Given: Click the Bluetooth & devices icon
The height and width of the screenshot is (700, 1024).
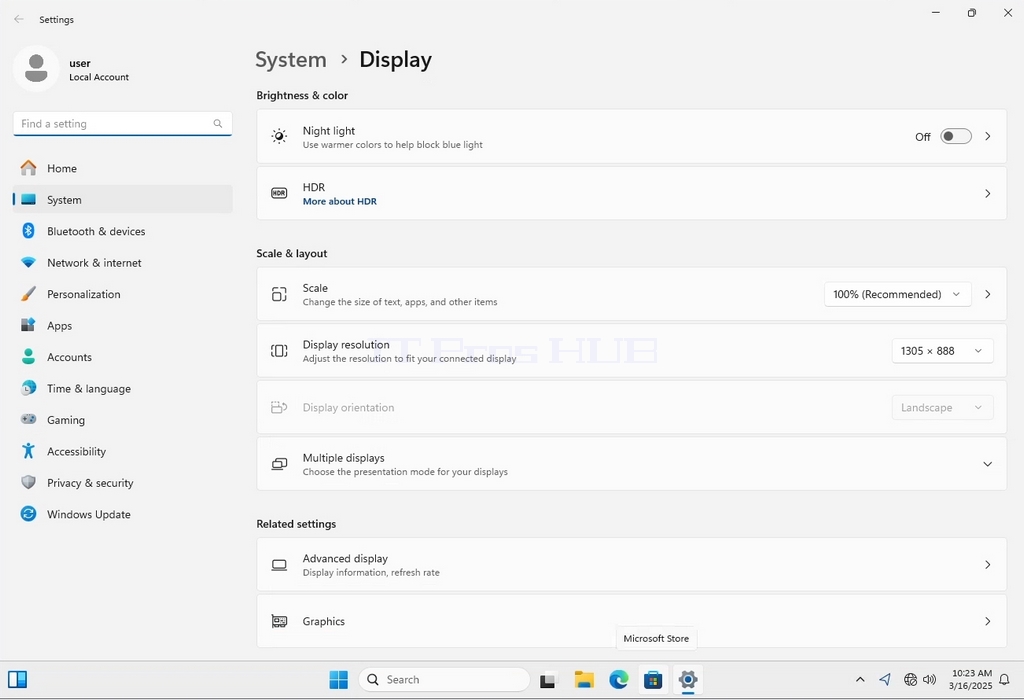Looking at the screenshot, I should coord(28,231).
